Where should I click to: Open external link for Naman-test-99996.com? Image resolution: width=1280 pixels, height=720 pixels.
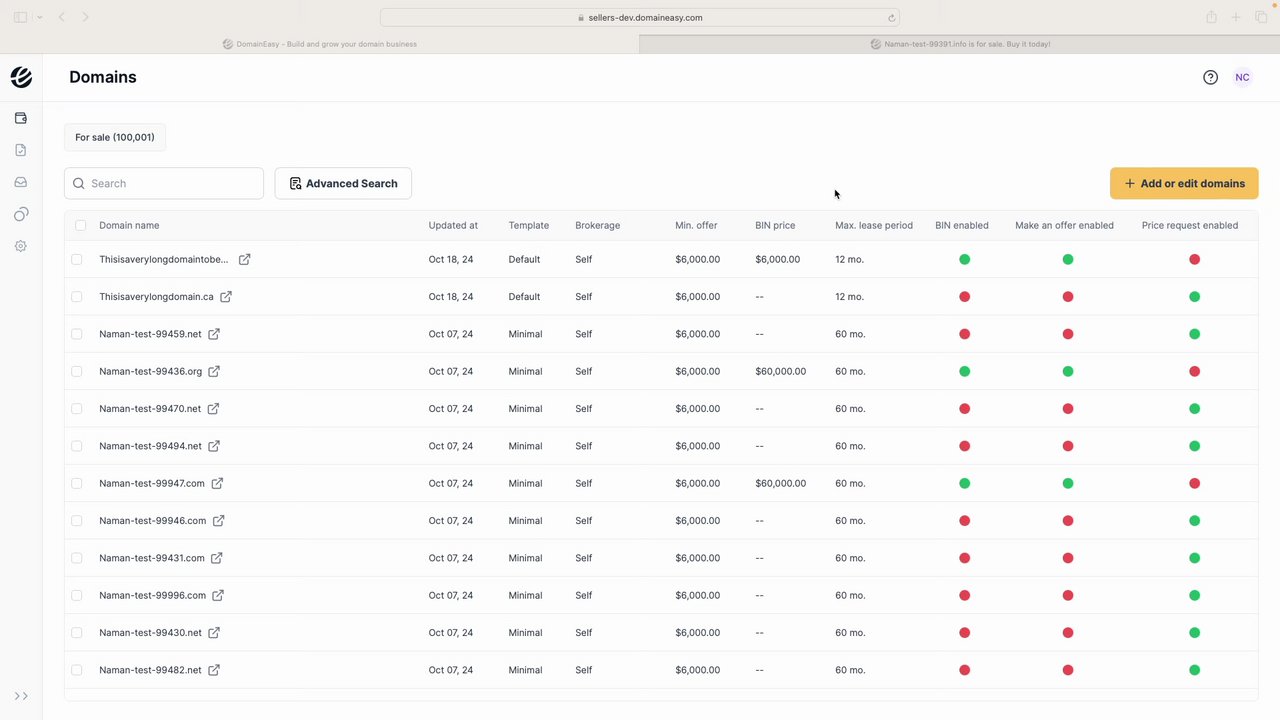point(218,595)
